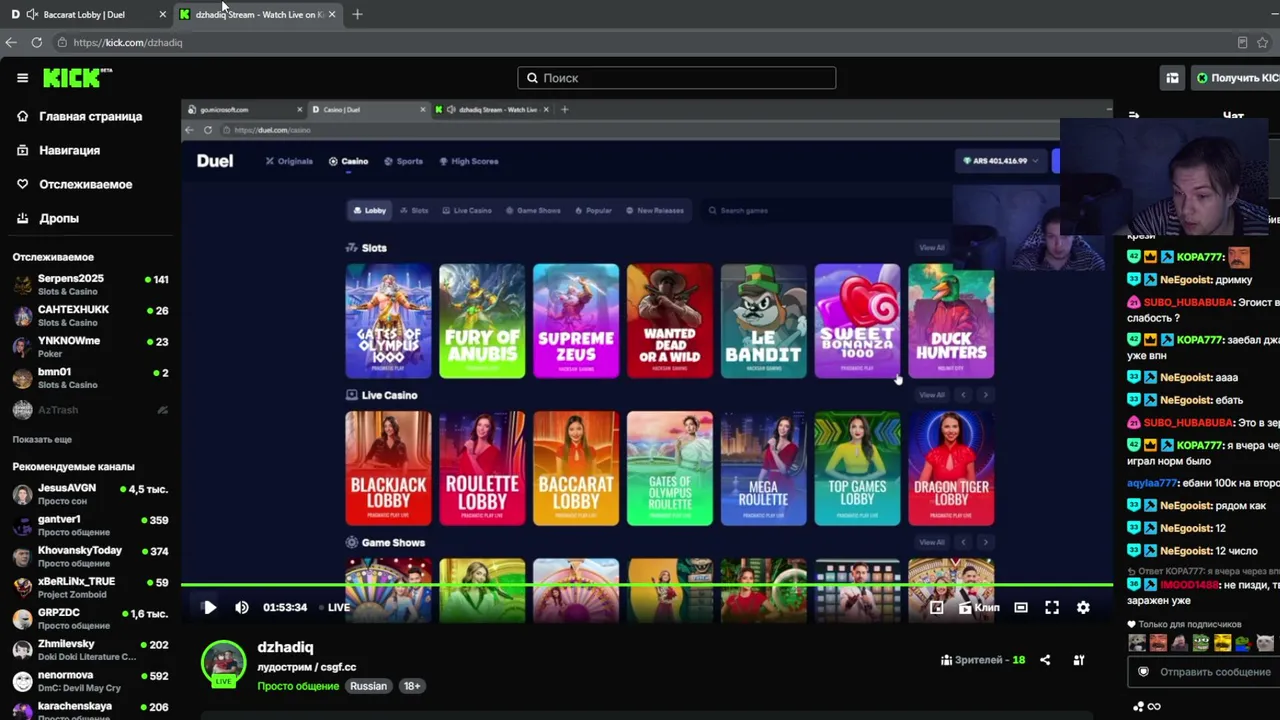Click the aqylaa777 username in chat

point(1153,483)
